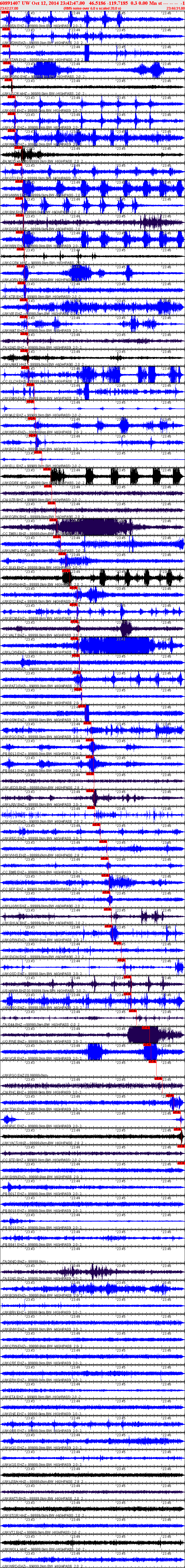Click the RMS noise scaling note
This screenshot has width=185, height=1568.
tap(92, 8)
